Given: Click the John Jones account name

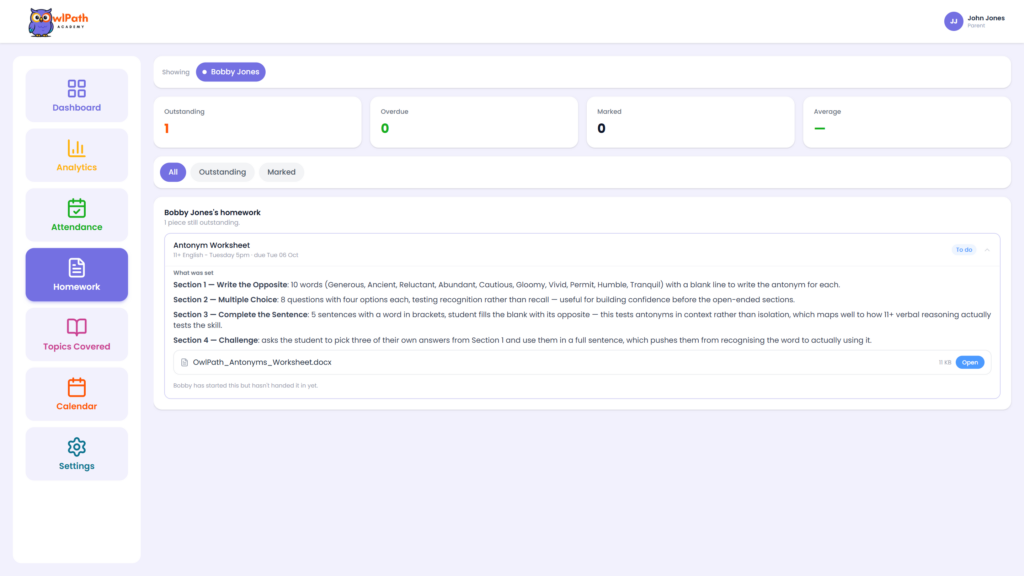Looking at the screenshot, I should [x=985, y=18].
